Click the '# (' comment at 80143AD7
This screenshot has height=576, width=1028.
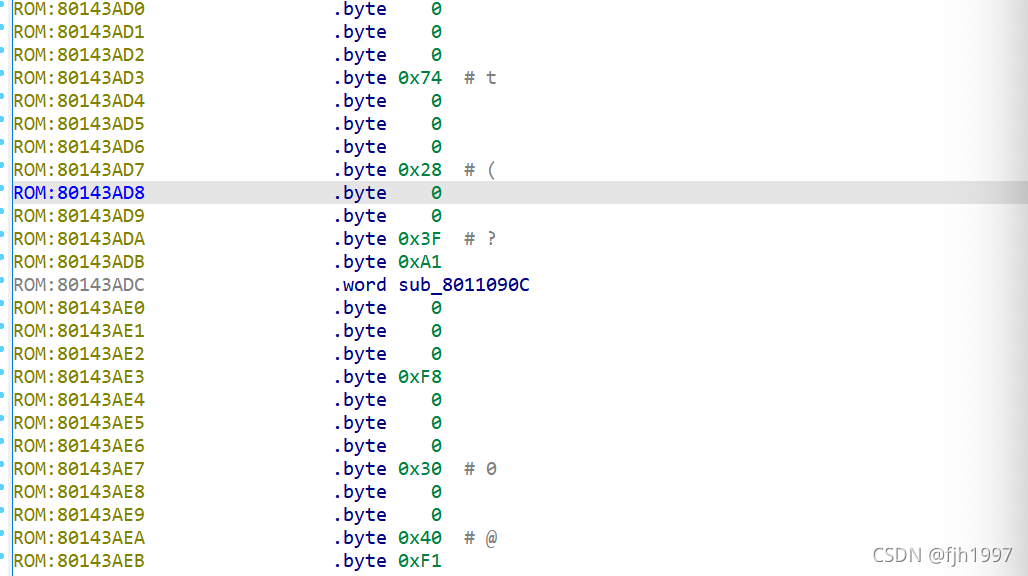click(480, 170)
